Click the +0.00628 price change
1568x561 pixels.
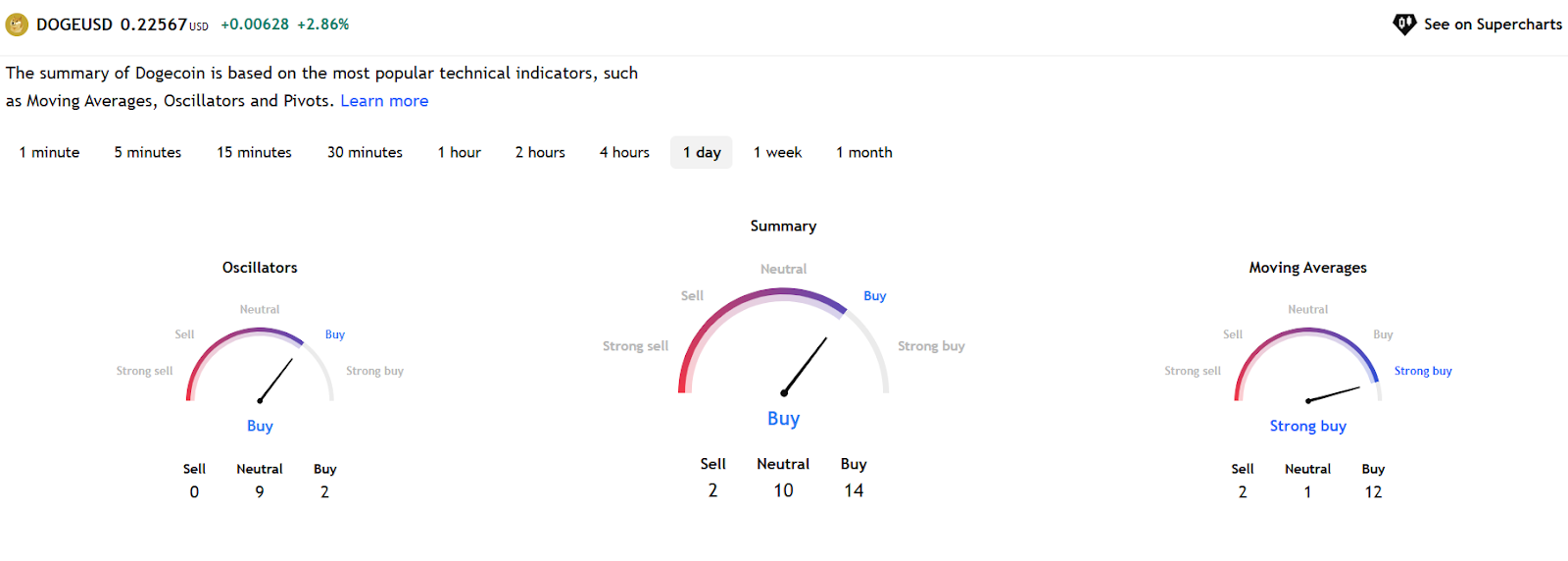[x=255, y=25]
